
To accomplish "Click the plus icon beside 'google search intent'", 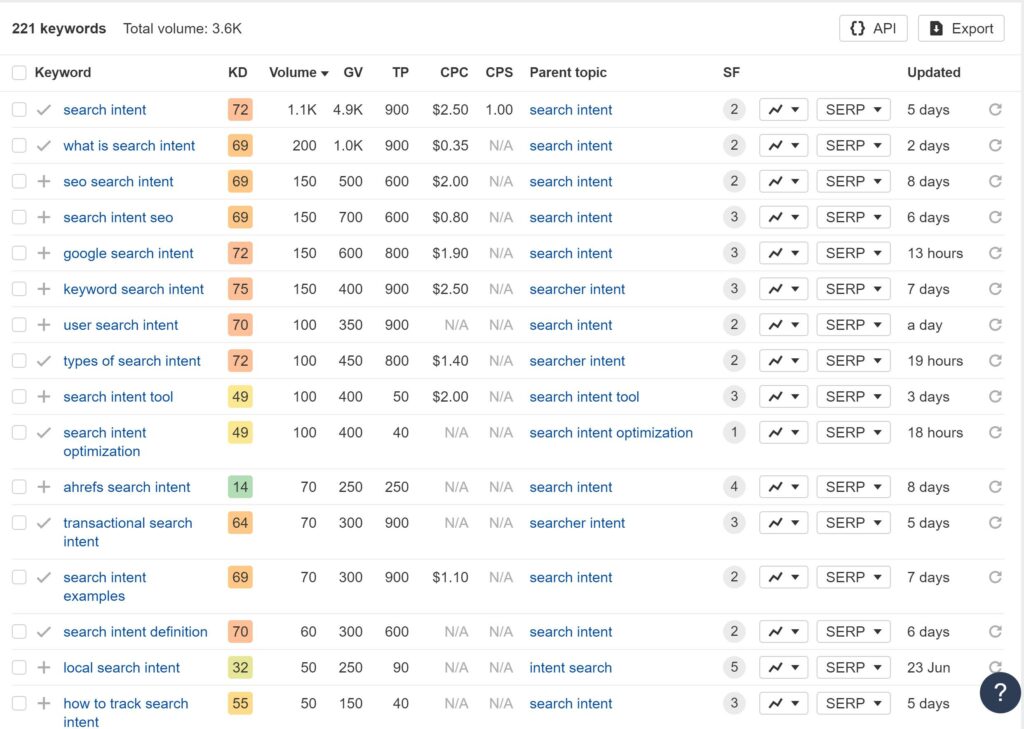I will pos(43,253).
